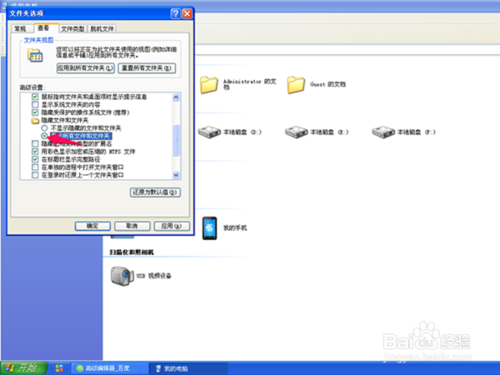This screenshot has width=500, height=375.
Task: Enable 在登录时还原上一个文件夹窗口 checkbox
Action: (x=35, y=175)
